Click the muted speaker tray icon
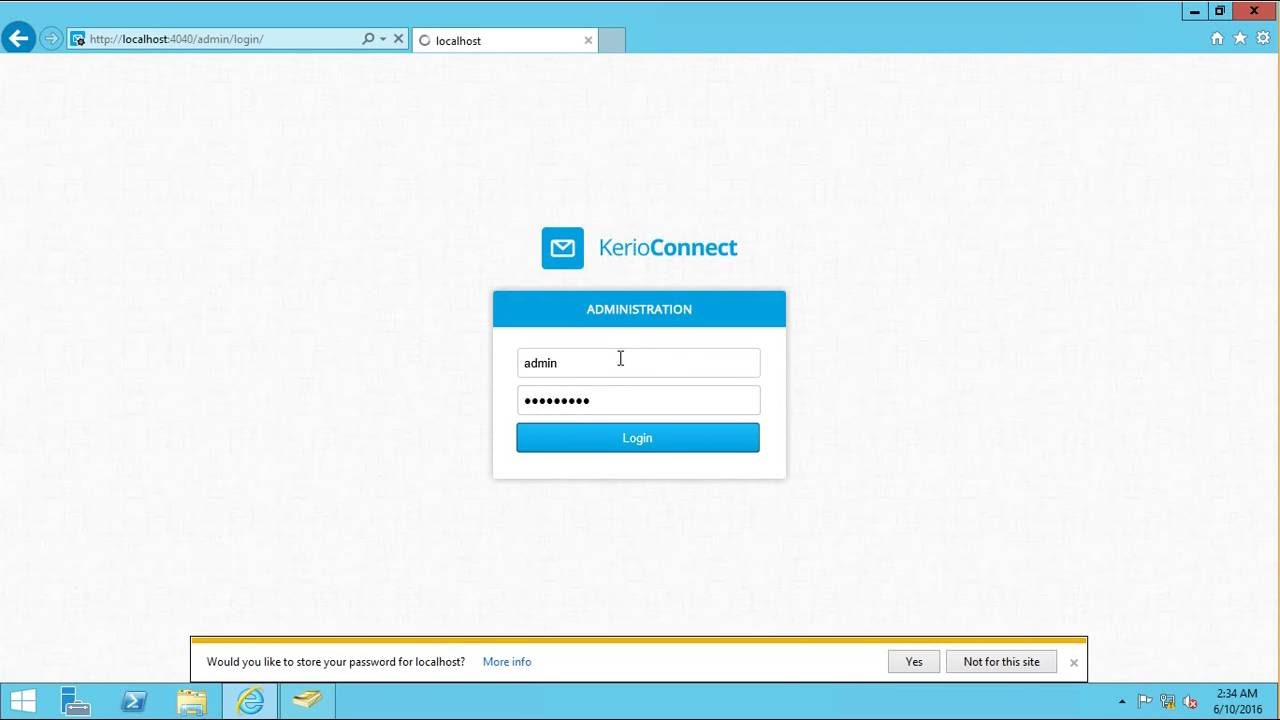 [x=1190, y=702]
